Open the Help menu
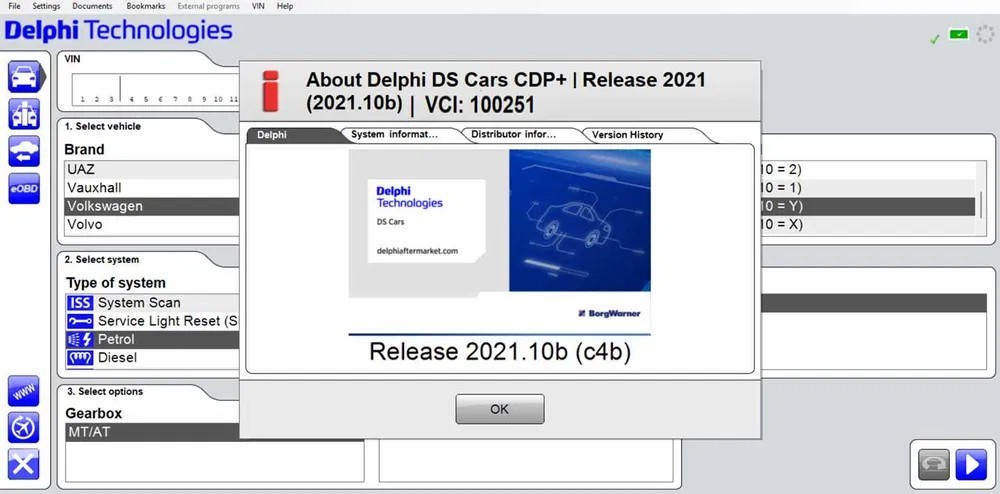This screenshot has height=494, width=1000. point(285,6)
